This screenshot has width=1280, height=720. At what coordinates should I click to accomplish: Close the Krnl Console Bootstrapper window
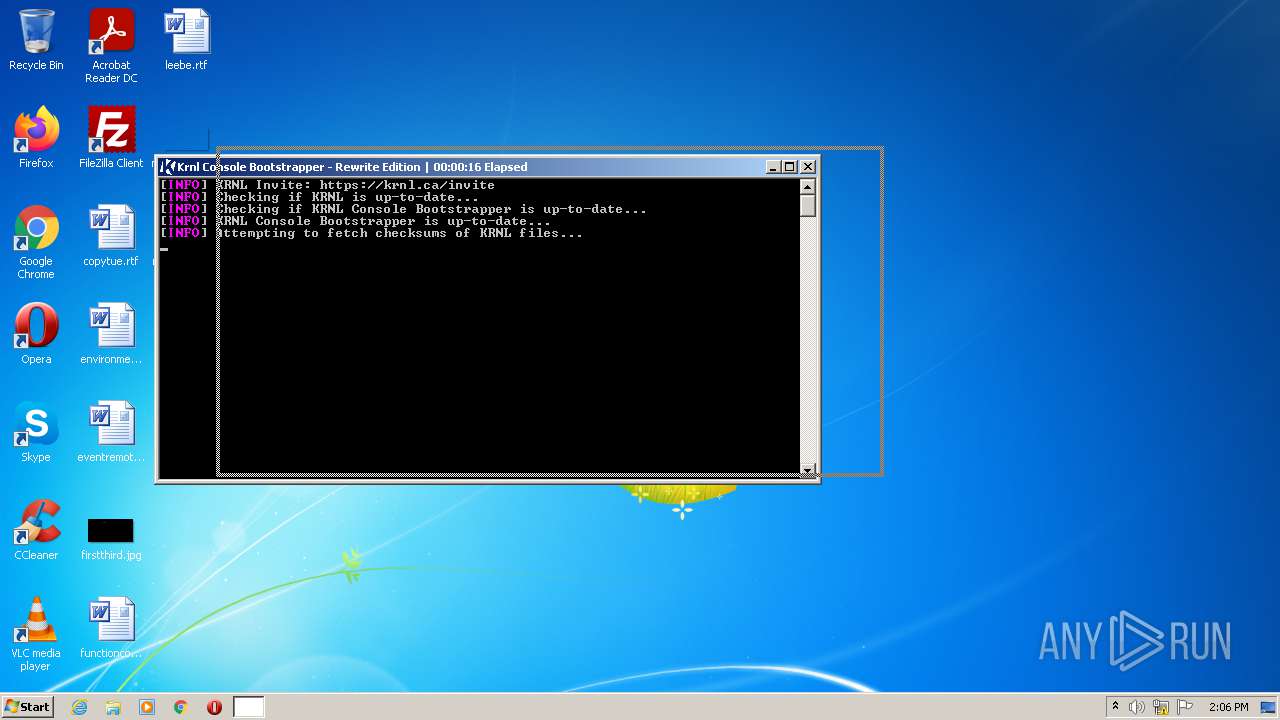click(x=808, y=167)
